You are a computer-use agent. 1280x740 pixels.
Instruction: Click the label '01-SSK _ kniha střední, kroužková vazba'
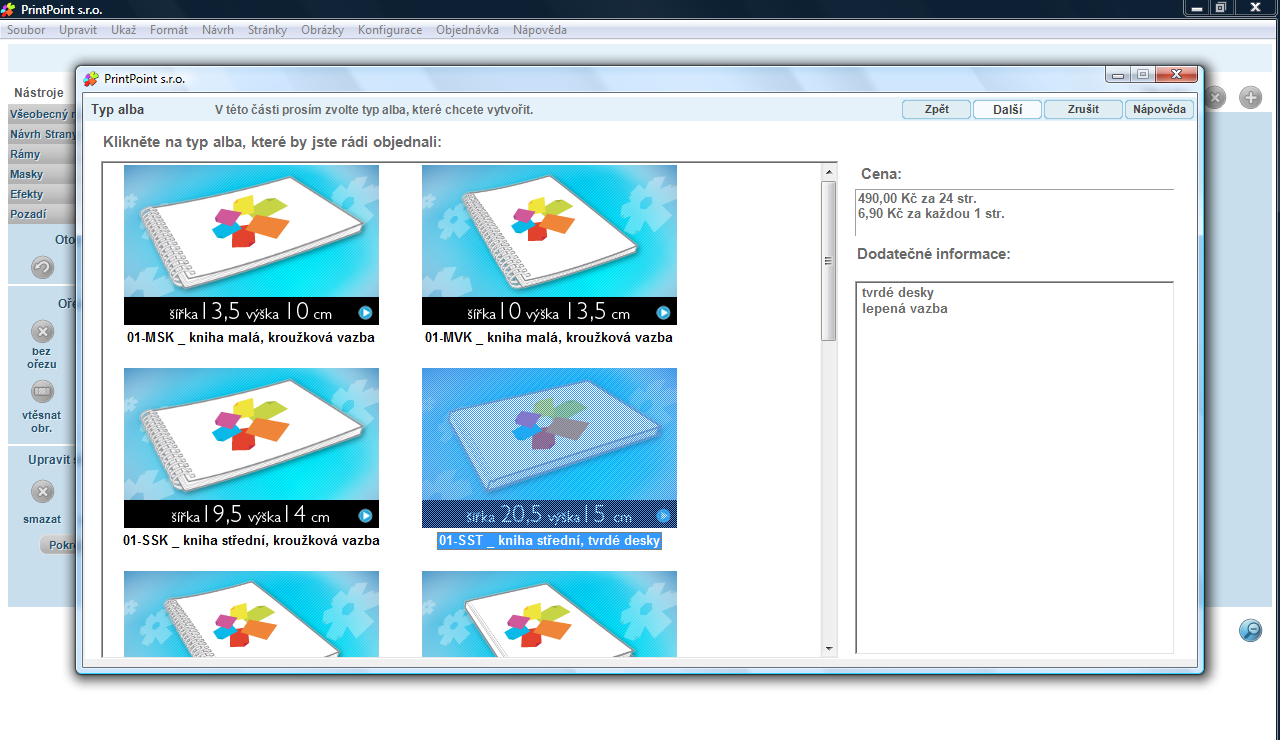click(251, 541)
